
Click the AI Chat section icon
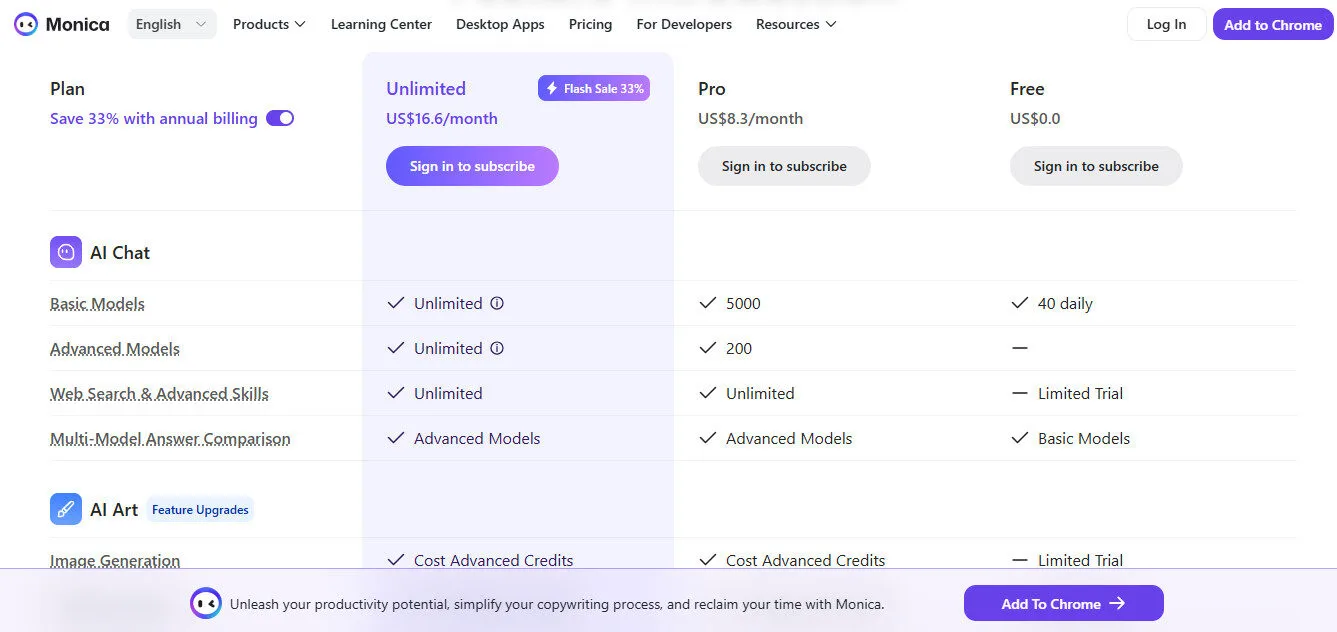65,252
